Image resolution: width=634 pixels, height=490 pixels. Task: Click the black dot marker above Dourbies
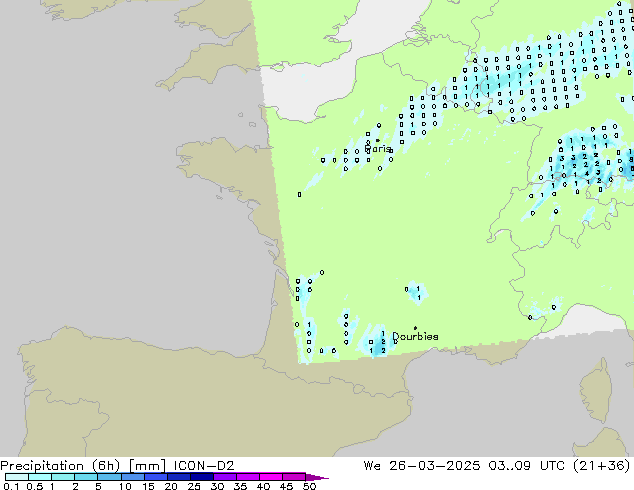(415, 328)
